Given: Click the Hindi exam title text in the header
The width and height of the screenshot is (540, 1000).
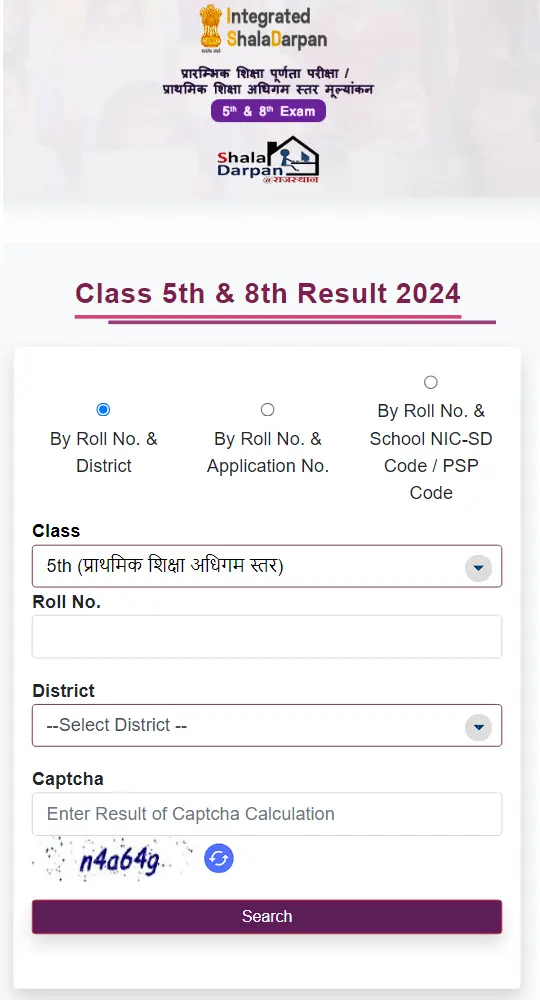Looking at the screenshot, I should pos(268,81).
